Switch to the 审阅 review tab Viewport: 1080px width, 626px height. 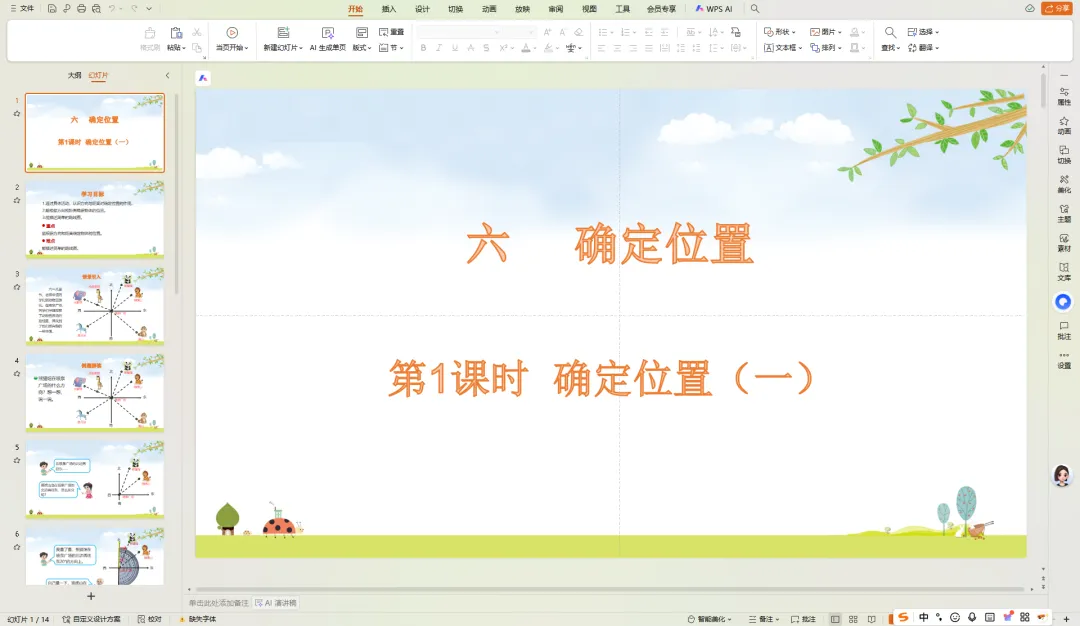(556, 9)
